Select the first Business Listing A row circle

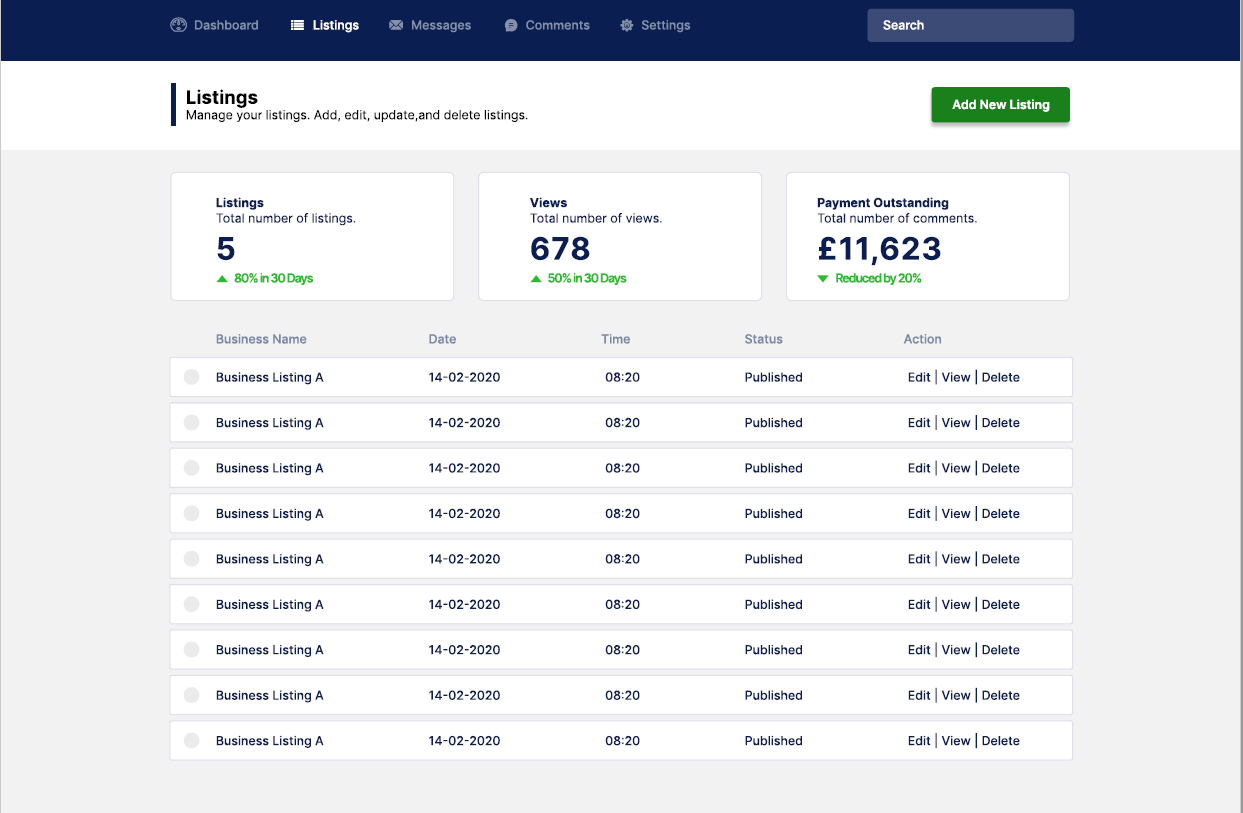(x=192, y=377)
